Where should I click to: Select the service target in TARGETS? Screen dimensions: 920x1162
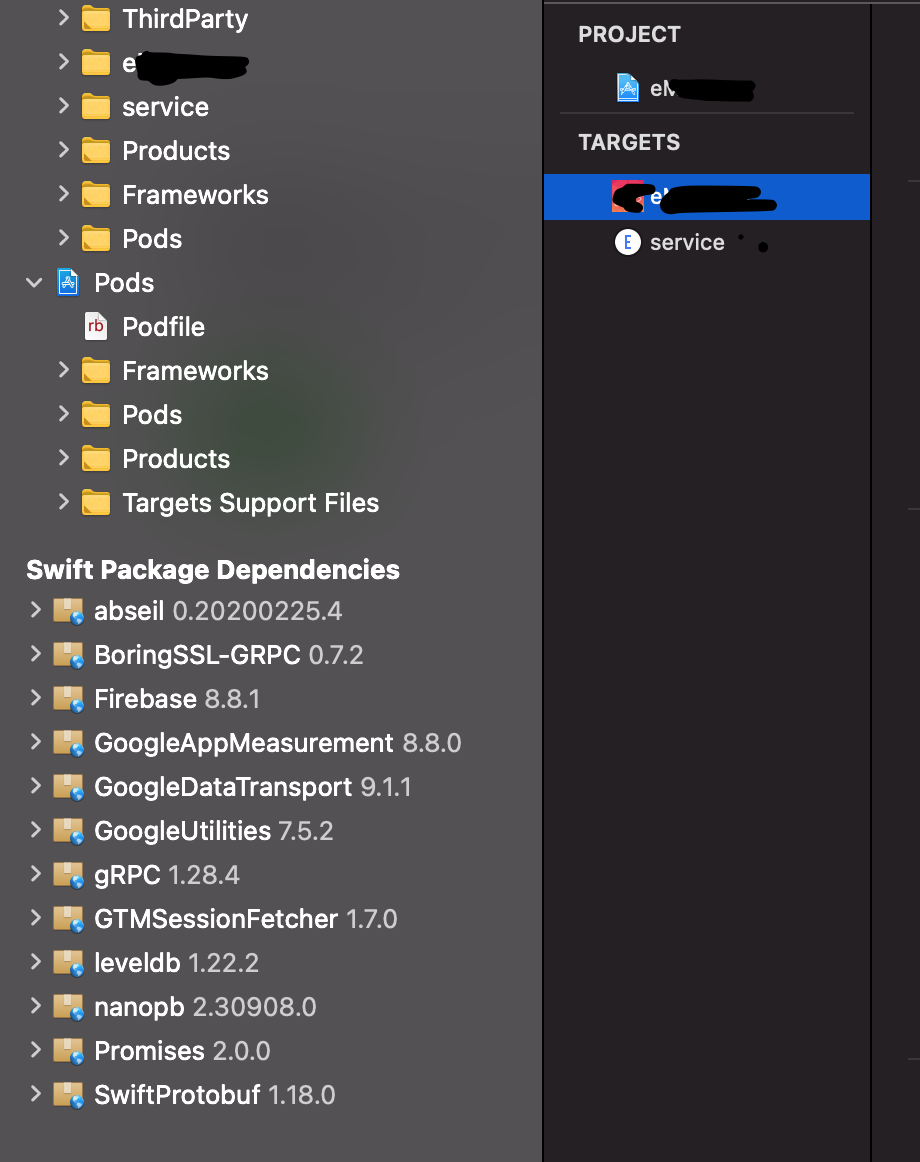point(686,242)
